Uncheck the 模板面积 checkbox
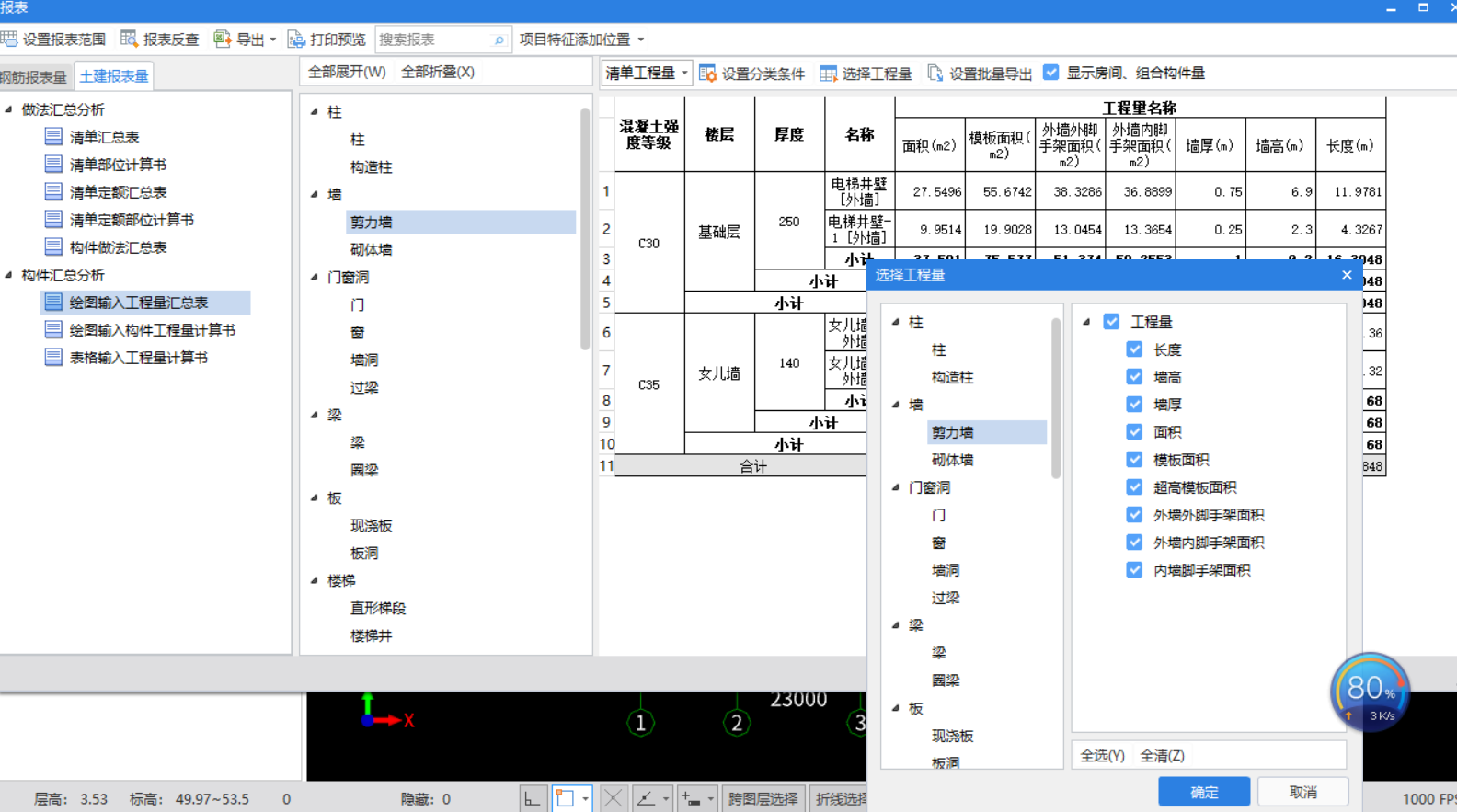The width and height of the screenshot is (1457, 812). point(1134,460)
